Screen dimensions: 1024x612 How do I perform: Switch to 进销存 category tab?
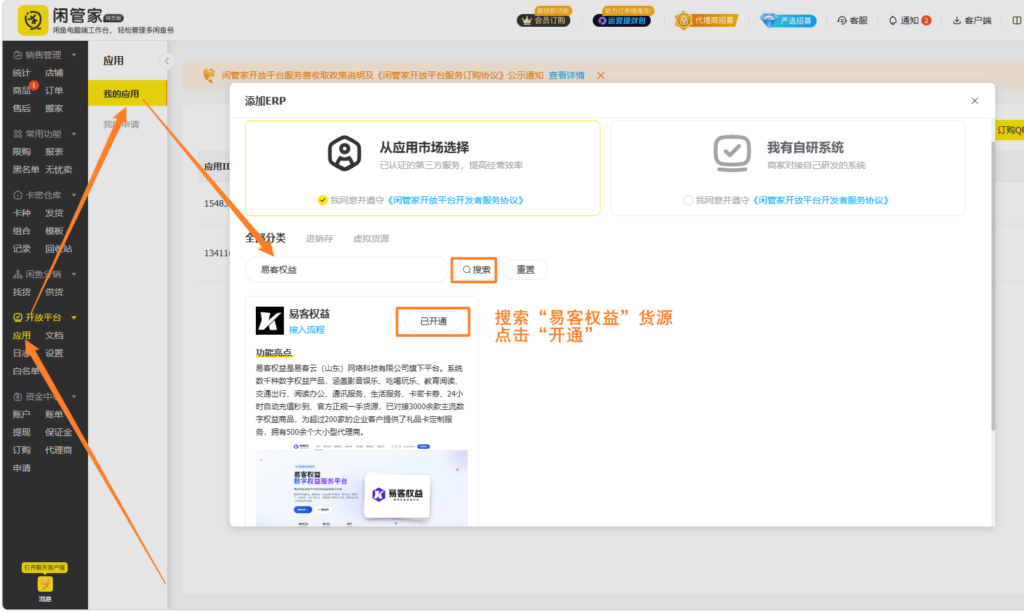(x=319, y=238)
